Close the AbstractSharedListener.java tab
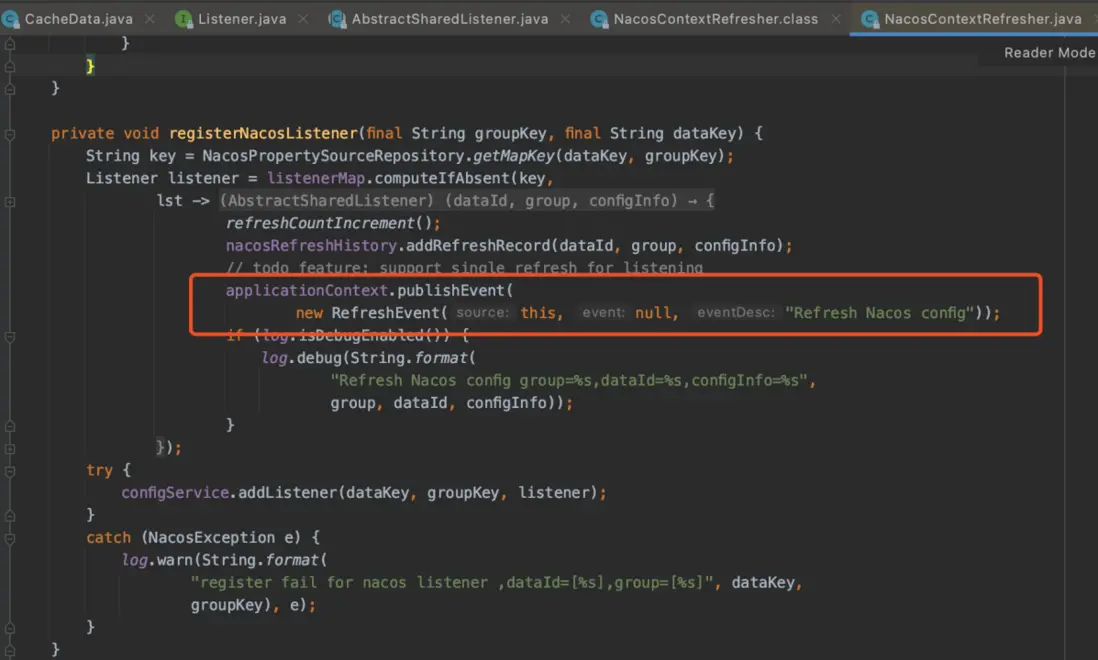1098x660 pixels. 566,19
